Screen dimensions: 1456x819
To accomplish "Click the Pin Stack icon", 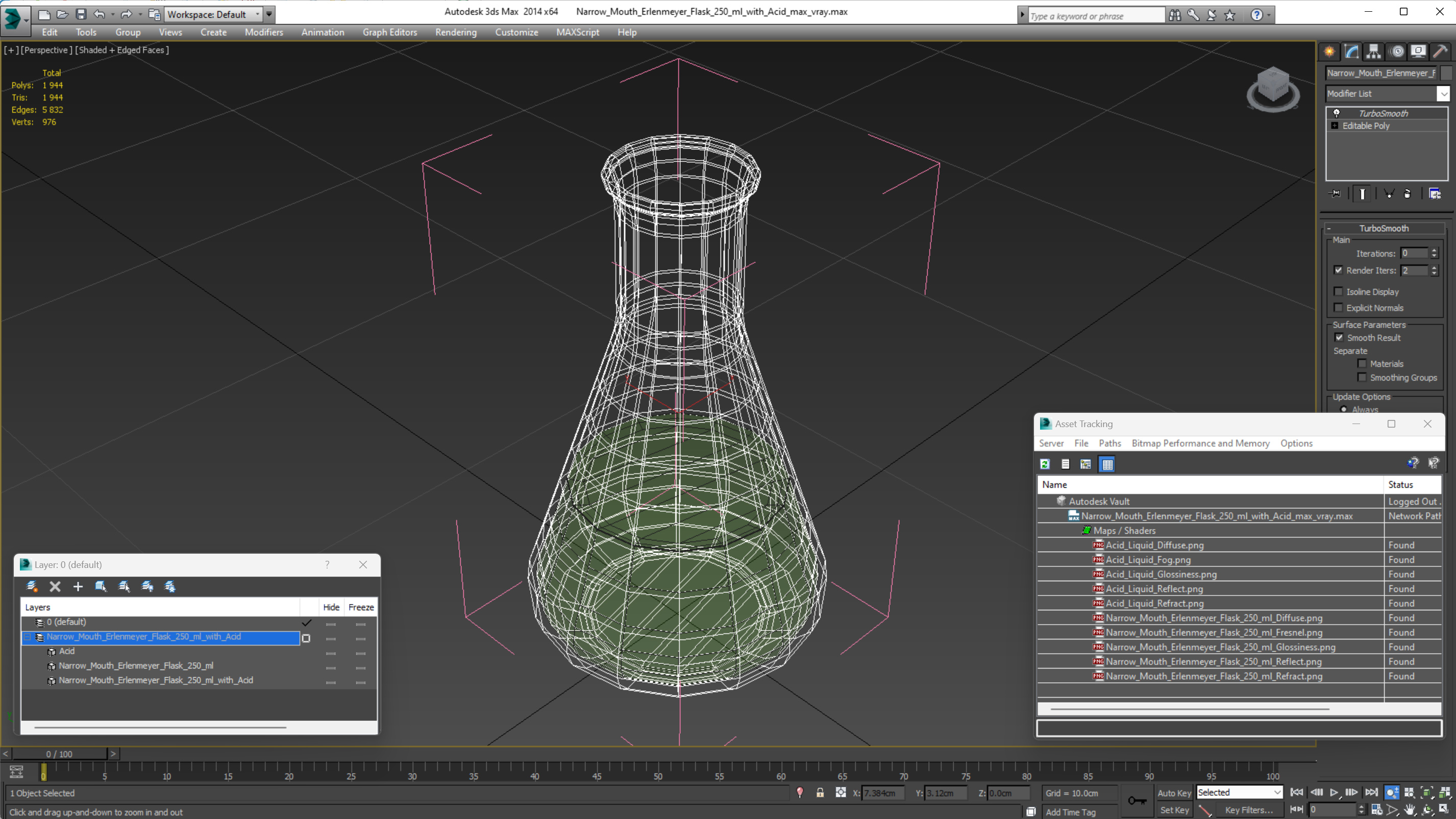I will tap(1336, 194).
